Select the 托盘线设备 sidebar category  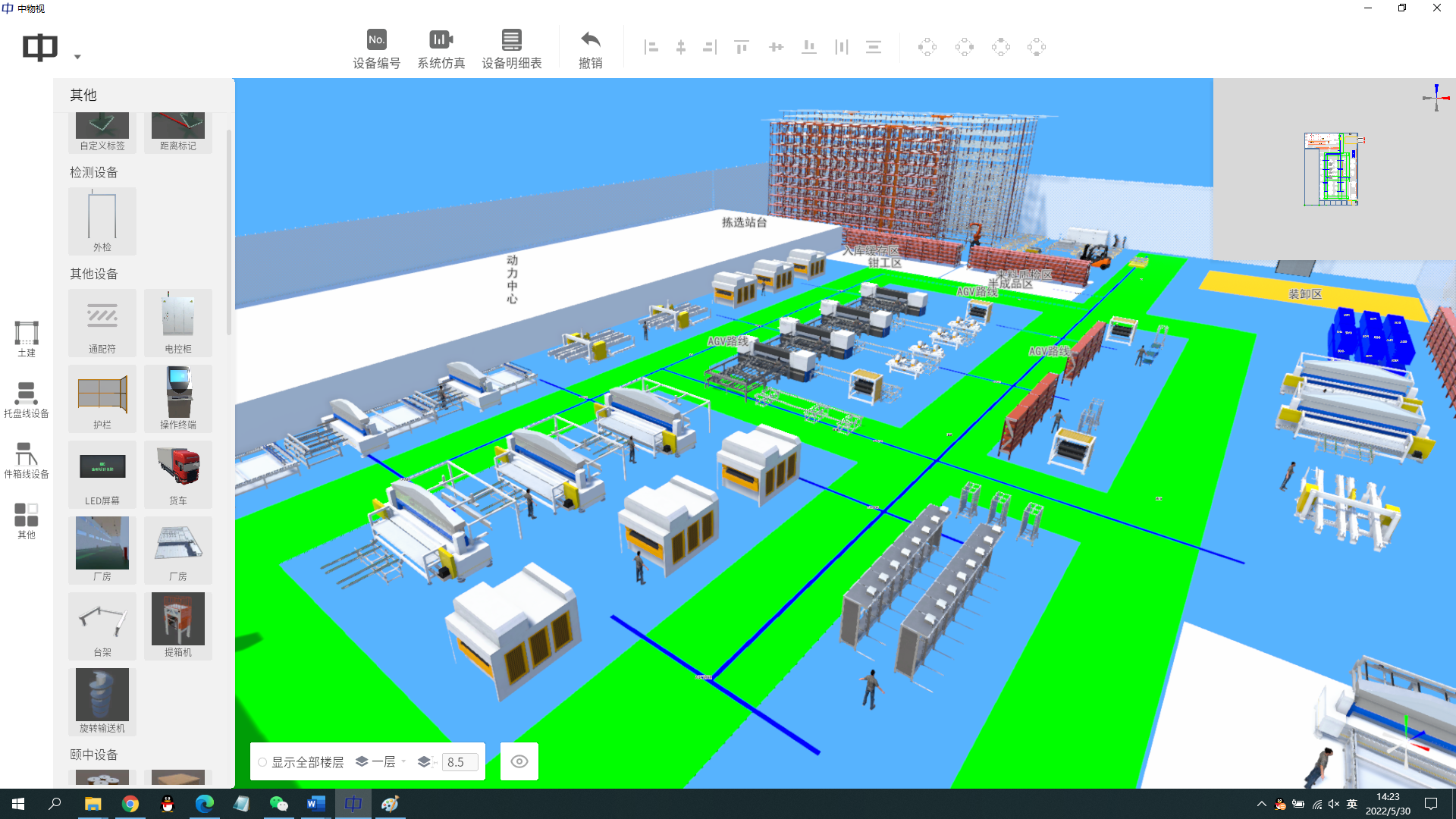27,399
